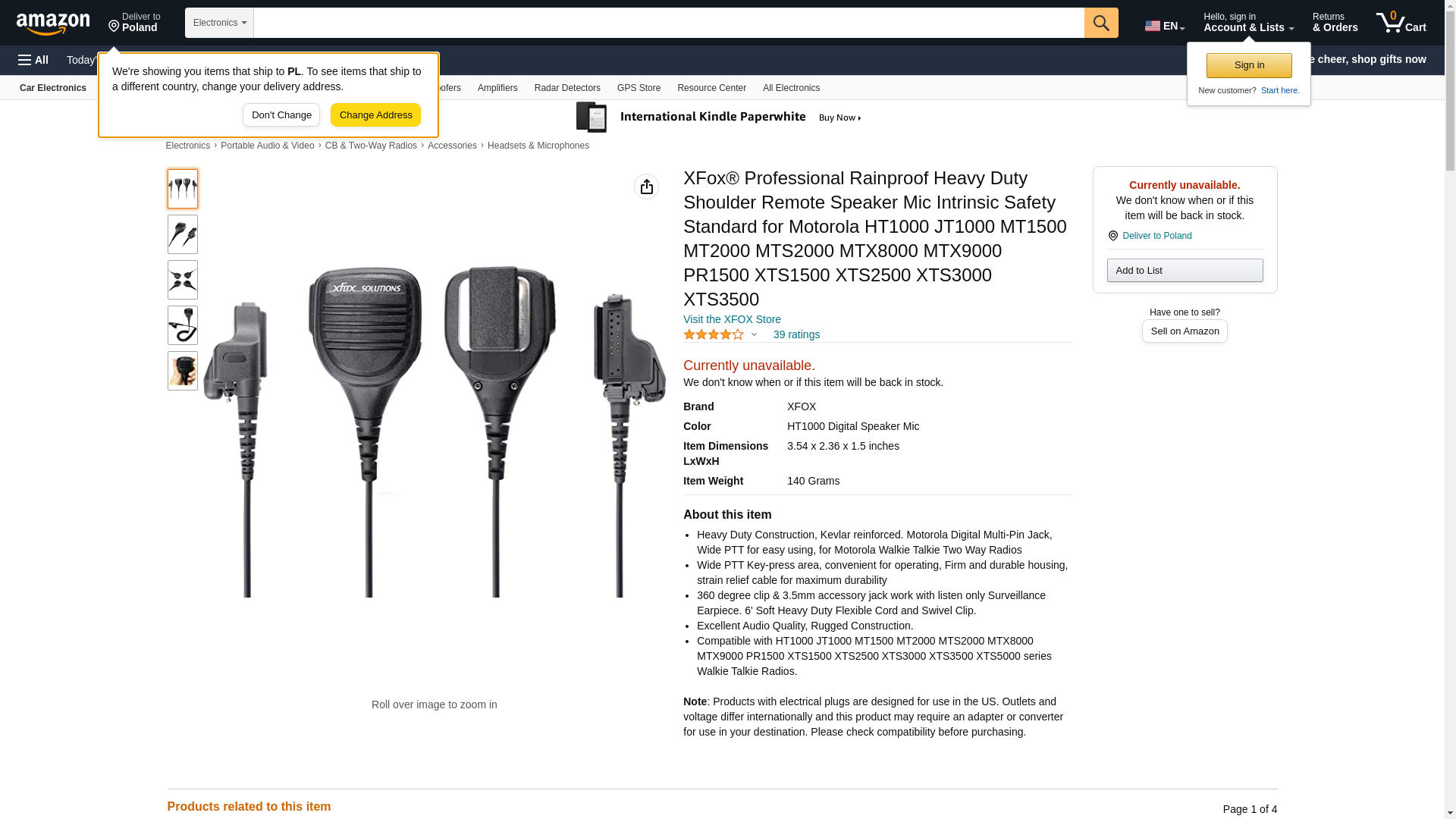Click the search magnifier button

(x=1101, y=23)
